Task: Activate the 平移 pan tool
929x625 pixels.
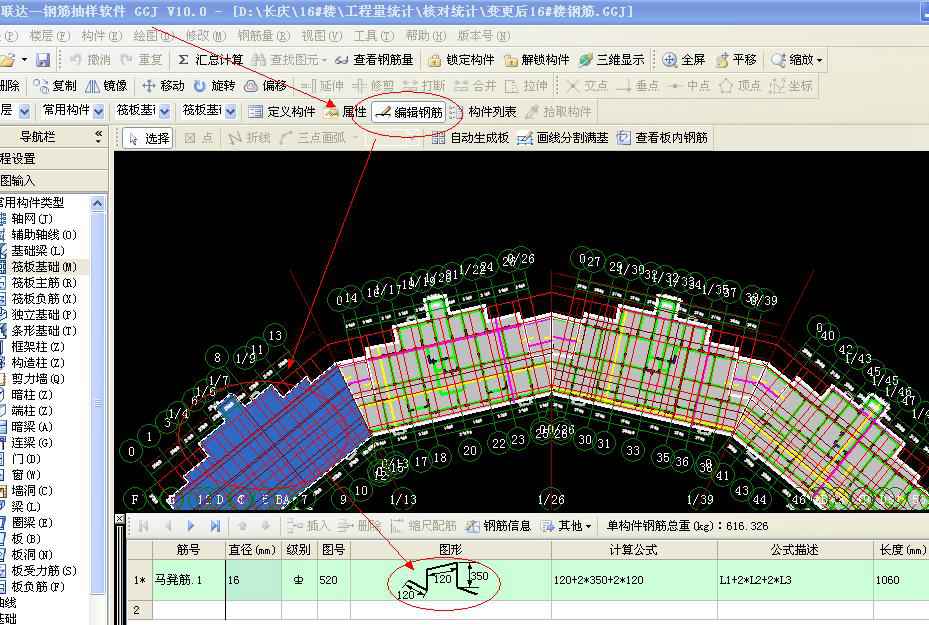Action: (736, 60)
